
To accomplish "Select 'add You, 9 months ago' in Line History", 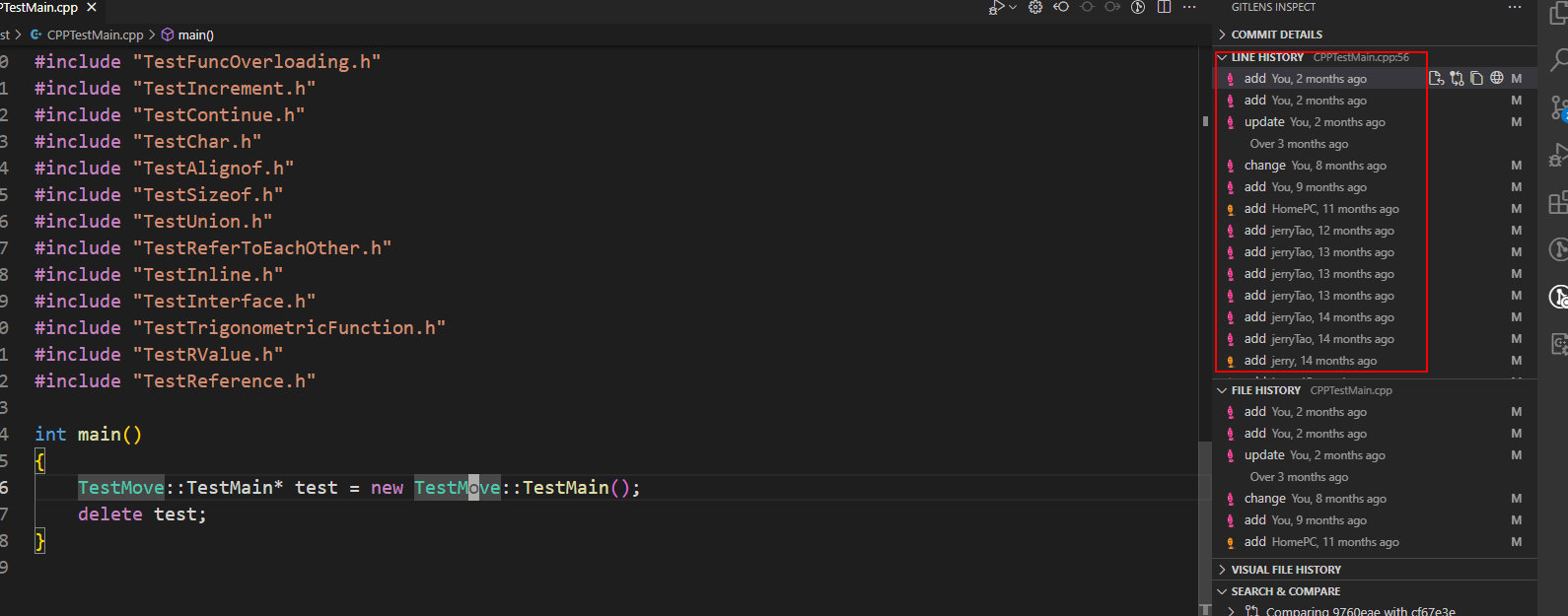I will [1375, 187].
